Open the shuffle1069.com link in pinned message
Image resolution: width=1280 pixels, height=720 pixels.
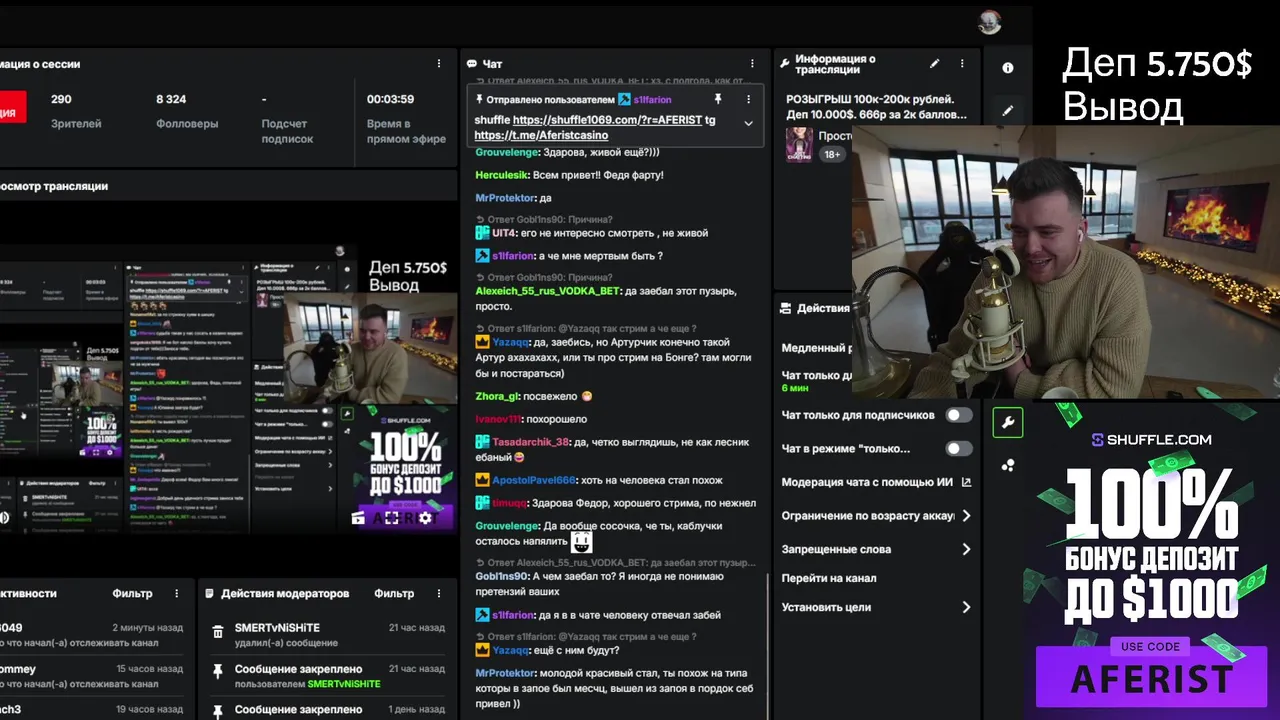(607, 120)
